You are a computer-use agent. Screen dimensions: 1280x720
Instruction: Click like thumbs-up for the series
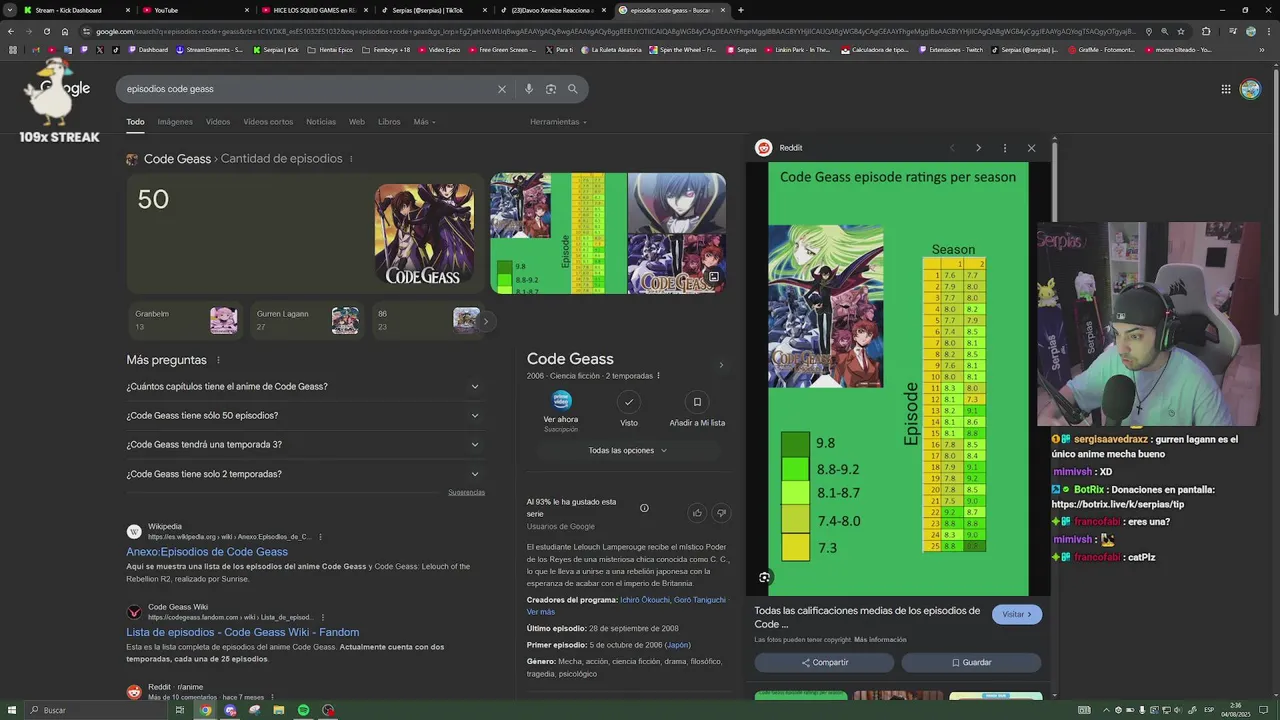(697, 513)
